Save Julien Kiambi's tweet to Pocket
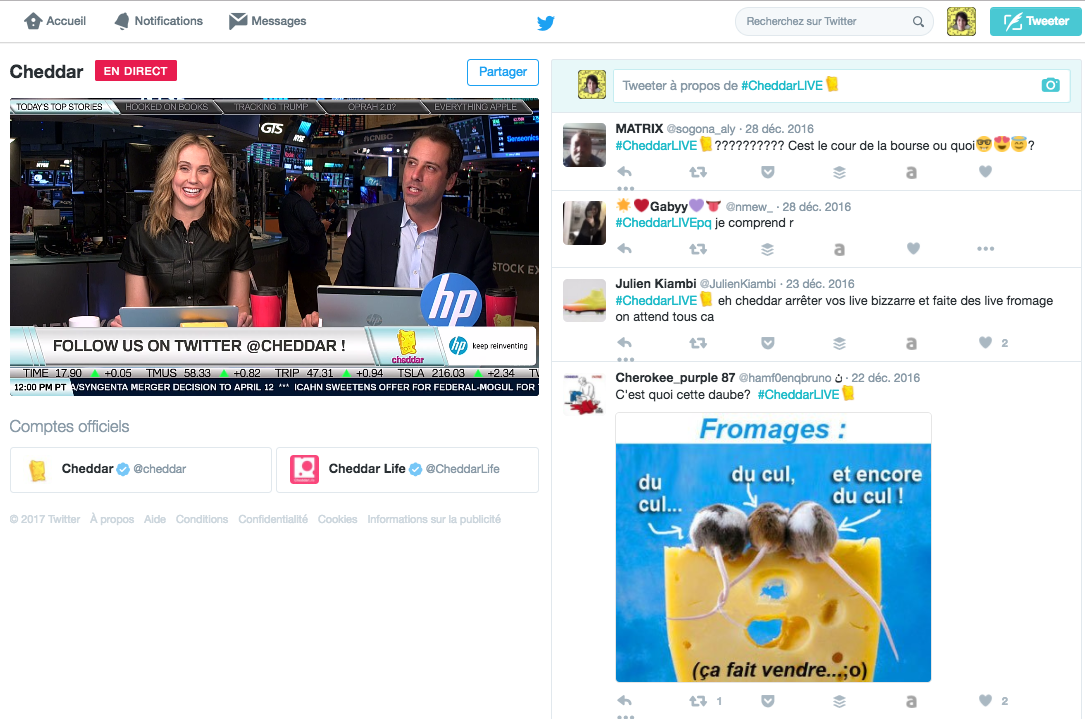 point(767,343)
